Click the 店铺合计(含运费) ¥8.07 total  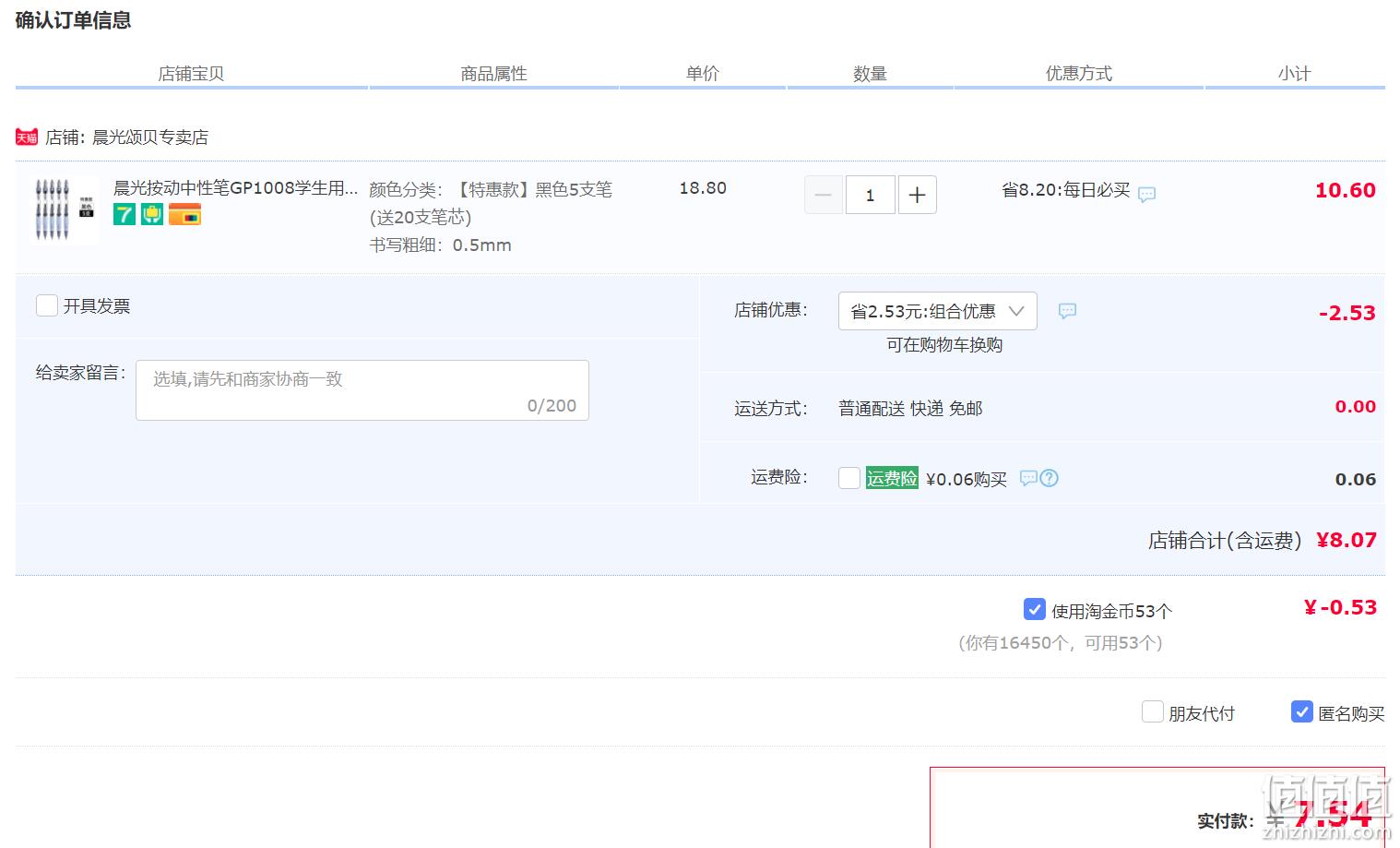pyautogui.click(x=1262, y=541)
